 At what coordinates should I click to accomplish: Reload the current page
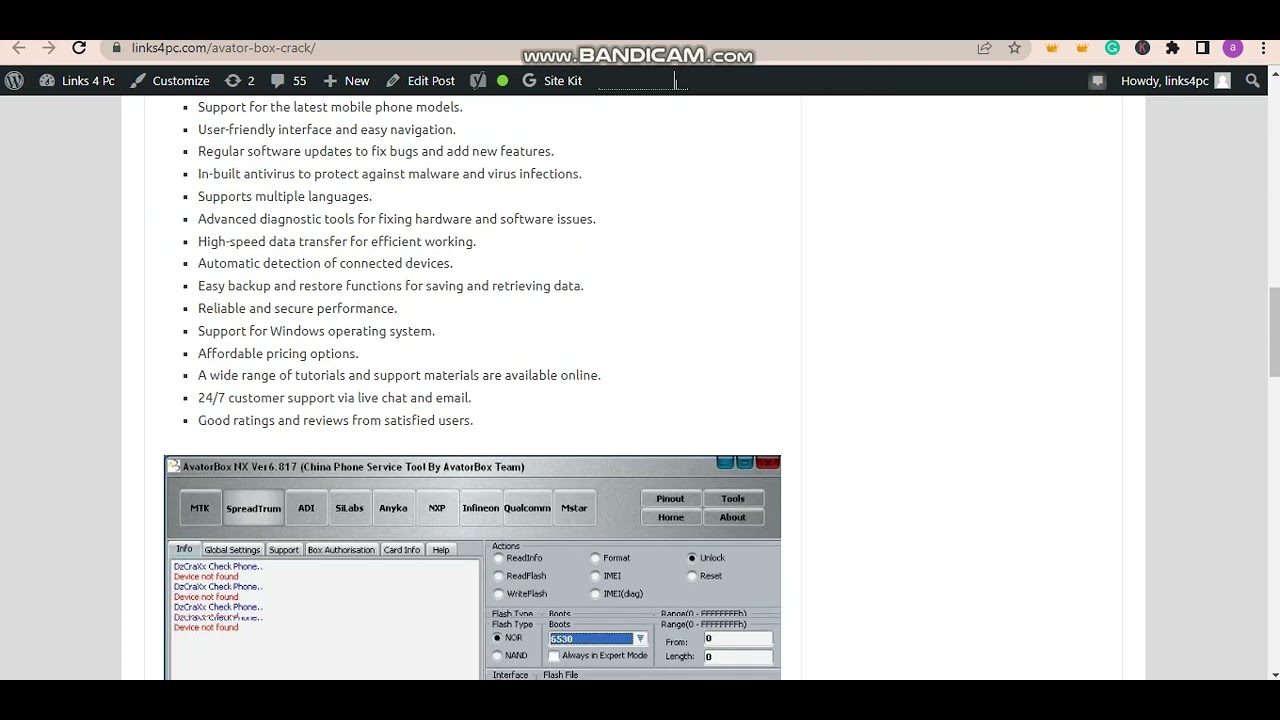click(x=79, y=47)
